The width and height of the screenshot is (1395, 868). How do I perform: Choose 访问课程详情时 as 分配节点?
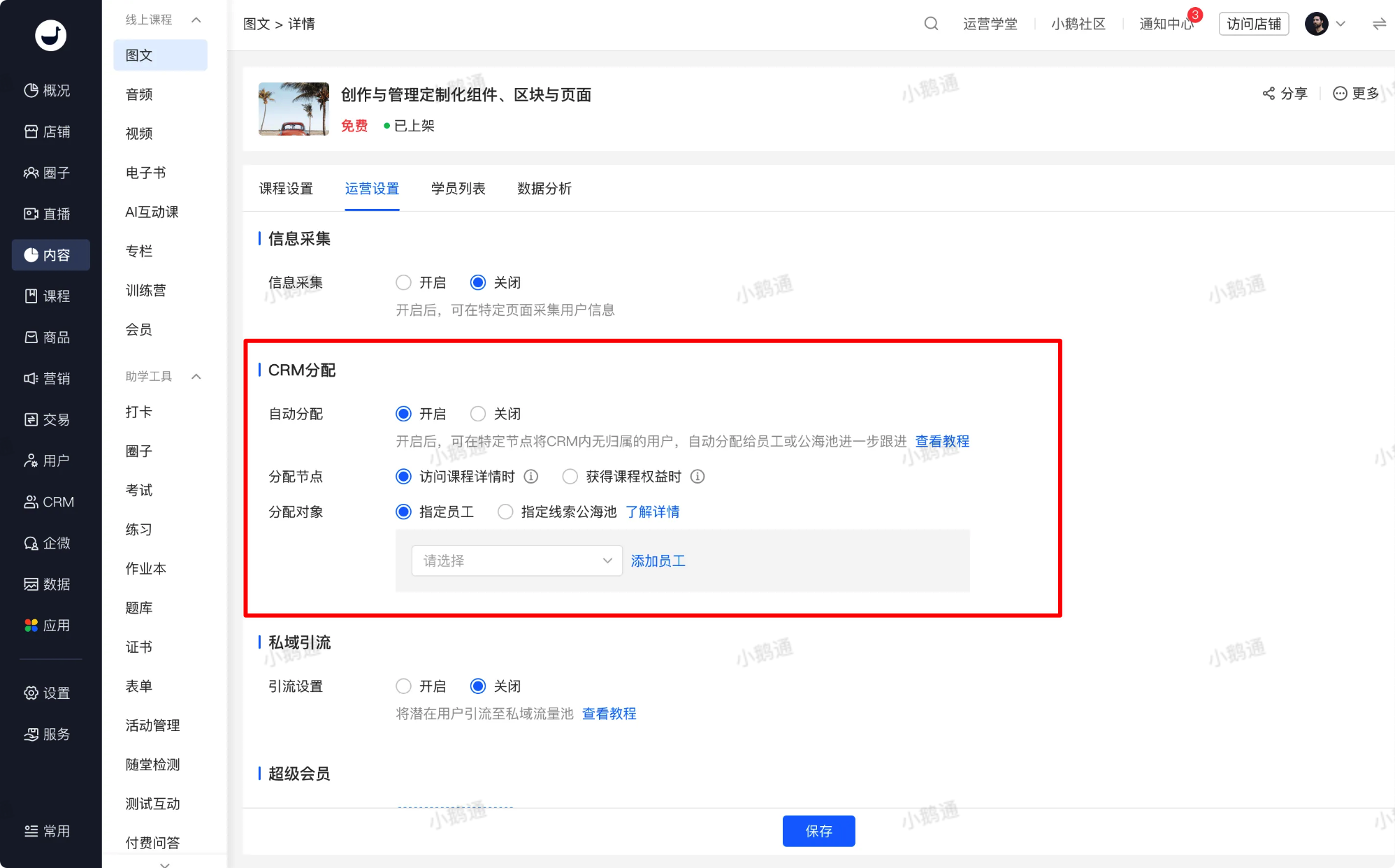coord(403,477)
